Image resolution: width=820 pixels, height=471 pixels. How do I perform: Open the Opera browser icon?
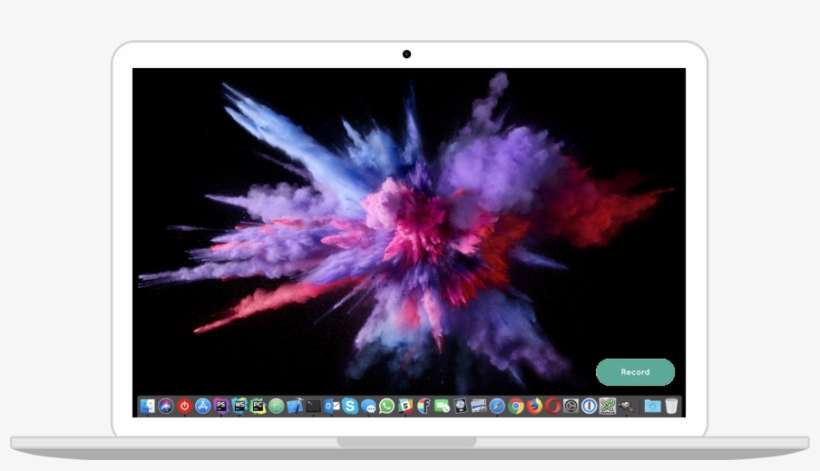coord(552,406)
